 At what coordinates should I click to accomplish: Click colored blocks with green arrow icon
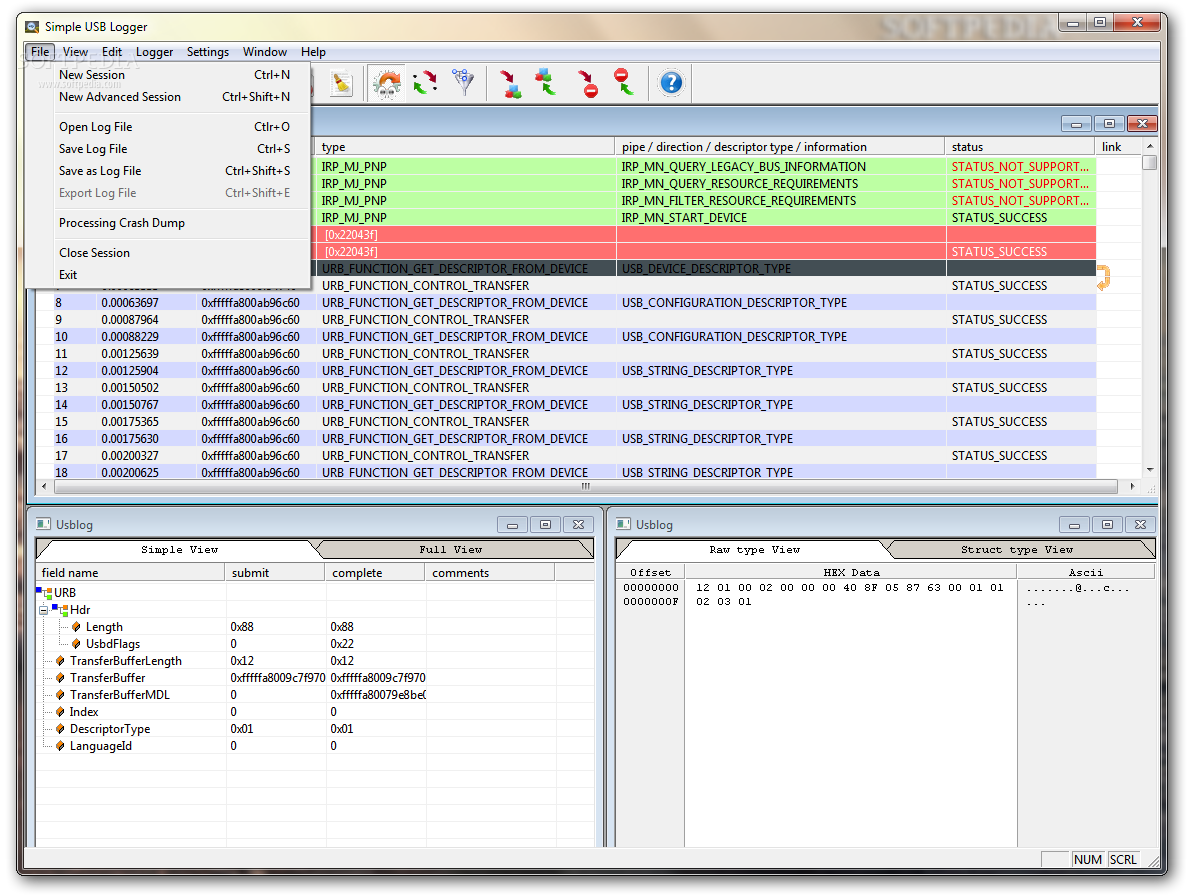[x=546, y=82]
